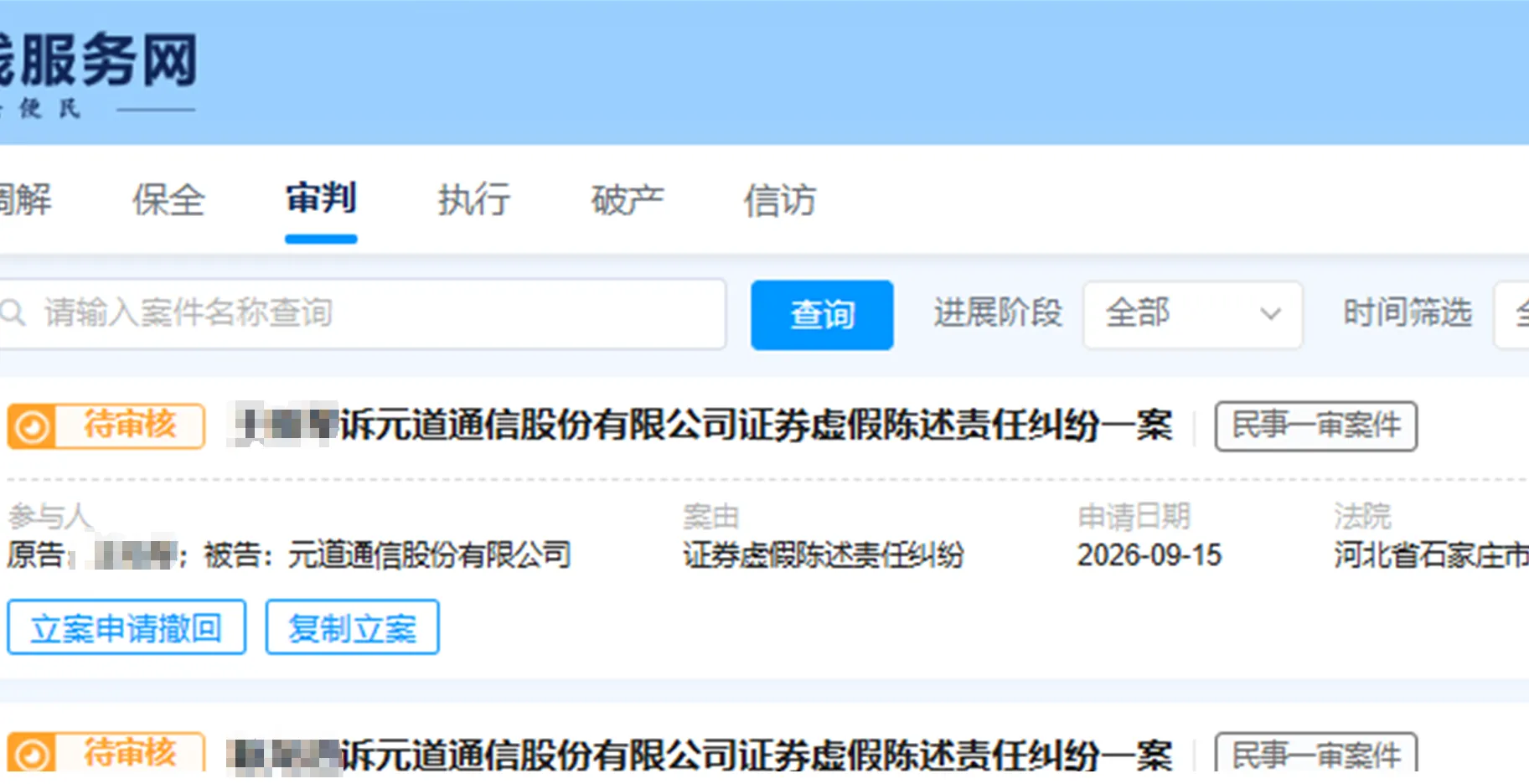Image resolution: width=1529 pixels, height=784 pixels.
Task: Click the 时间筛选 label
Action: point(1408,313)
